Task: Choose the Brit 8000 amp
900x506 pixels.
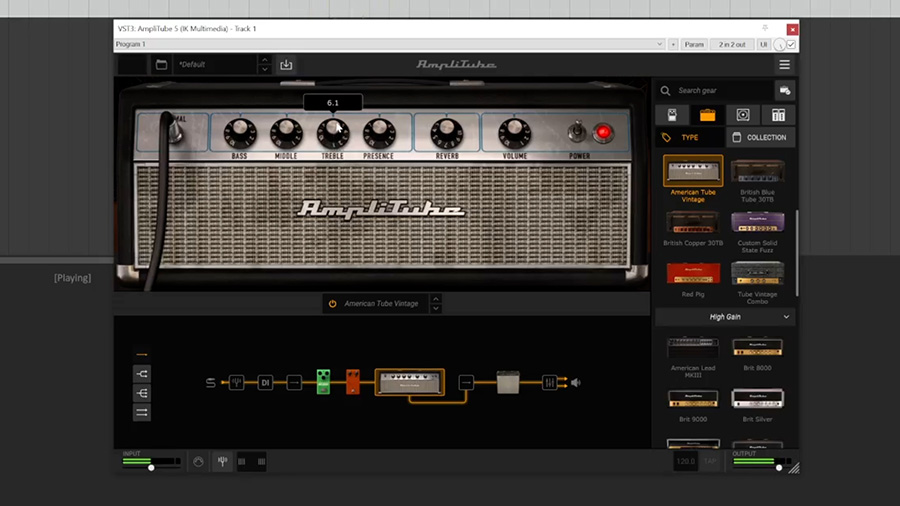Action: coord(757,348)
